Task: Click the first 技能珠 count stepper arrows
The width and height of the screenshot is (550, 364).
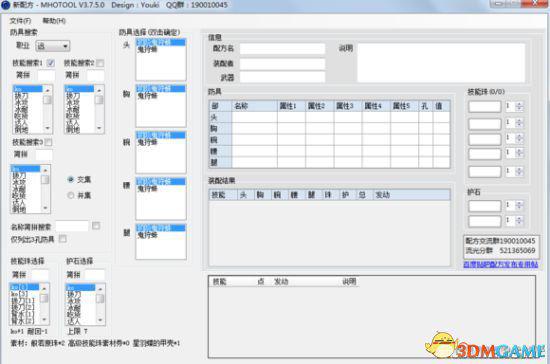Action: click(x=519, y=106)
